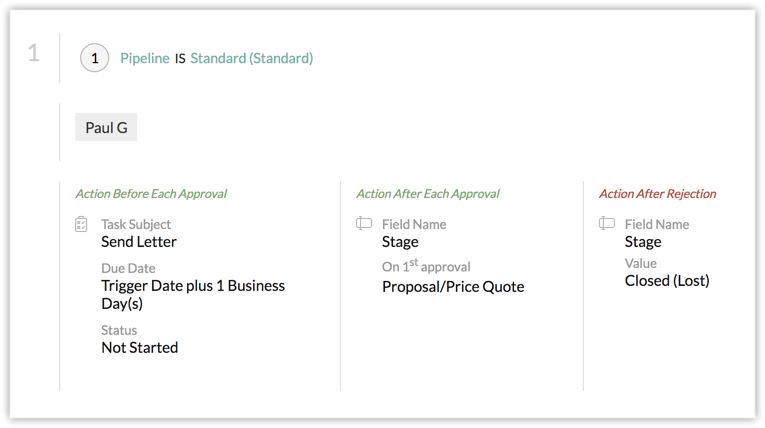This screenshot has width=765, height=428.
Task: Click the Action After Rejection heading
Action: click(x=657, y=194)
